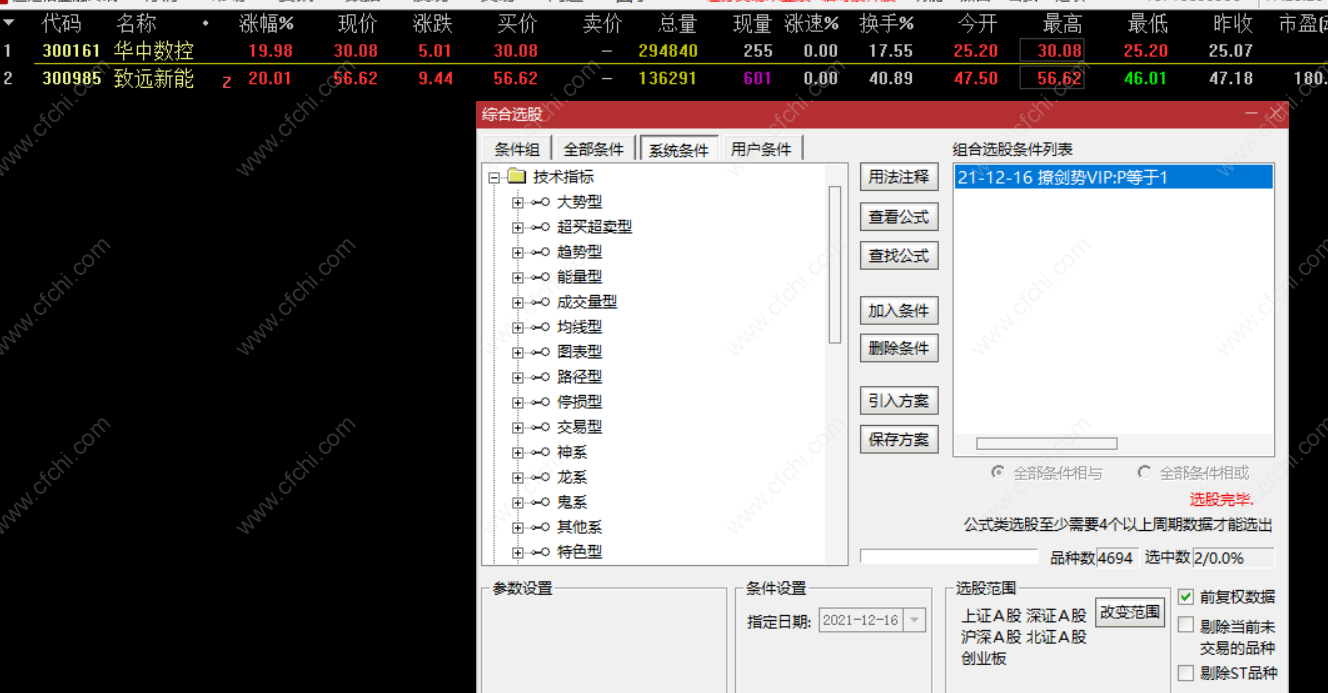Screen dimensions: 1328x693
Task: Sort by the 总量 column header
Action: pyautogui.click(x=677, y=23)
